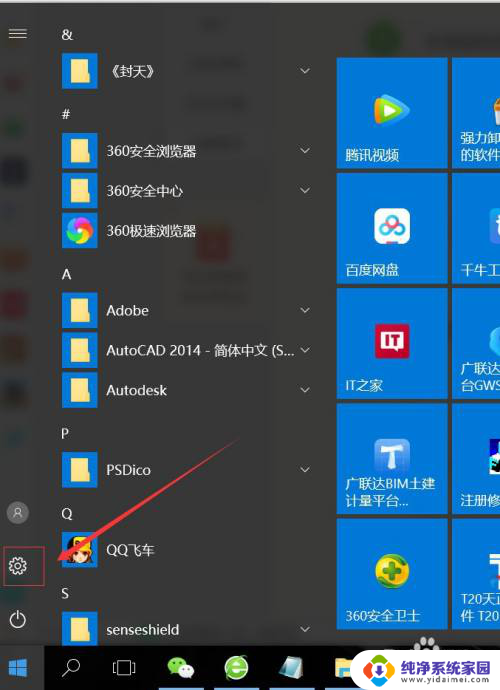Open the 百度网盘 tile
This screenshot has height=690, width=500.
[x=392, y=228]
